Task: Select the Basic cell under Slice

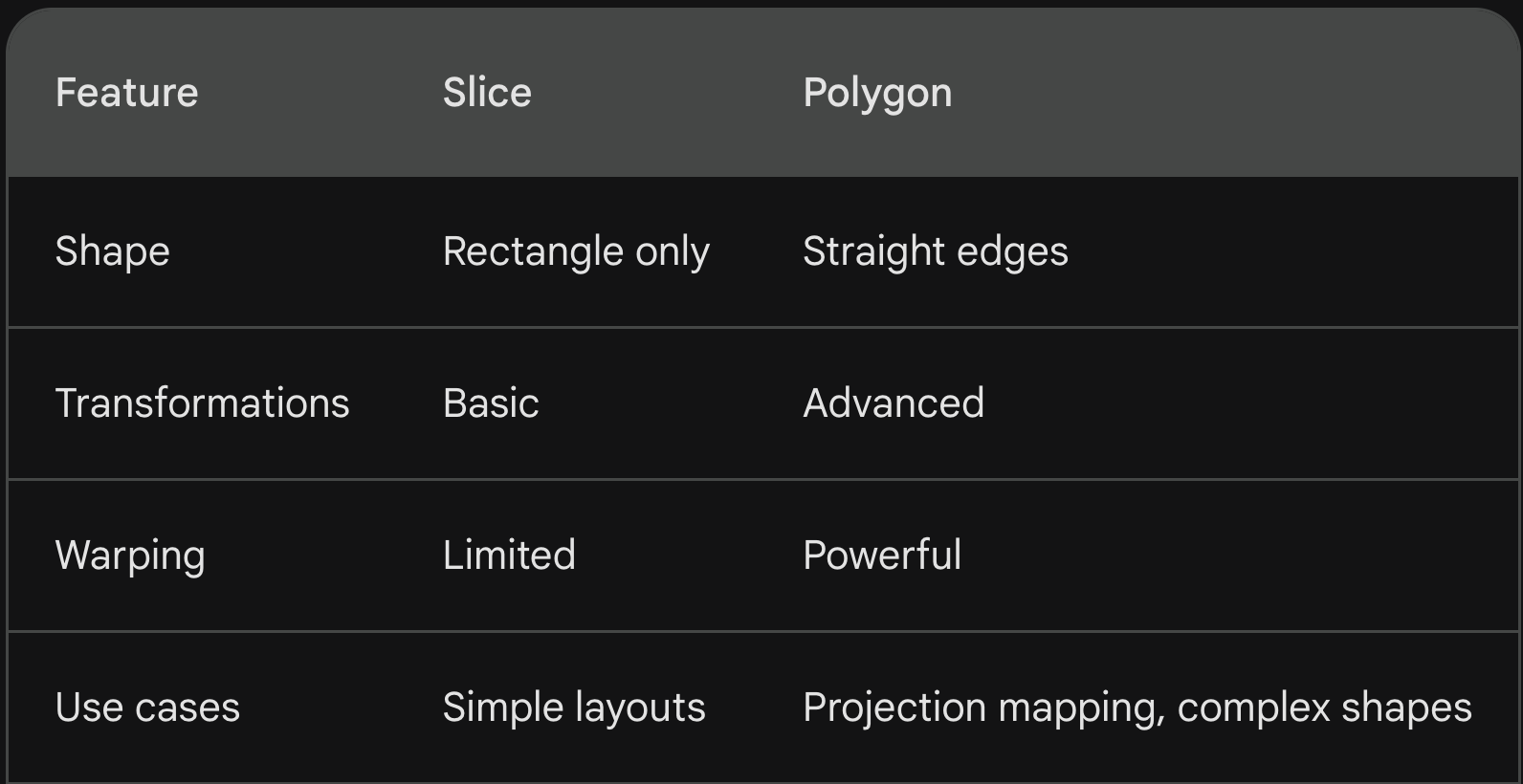Action: (491, 403)
